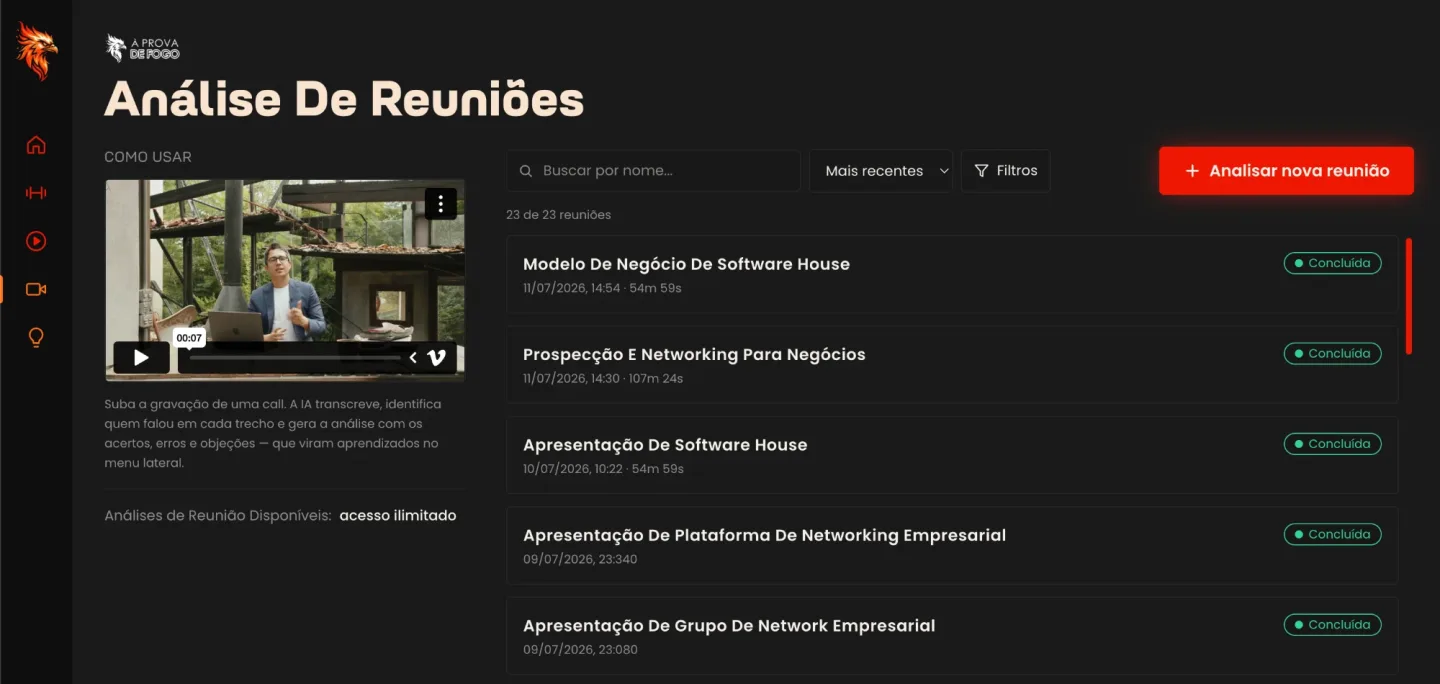Click the red meetings list scrollbar
This screenshot has width=1440, height=684.
tap(1409, 296)
